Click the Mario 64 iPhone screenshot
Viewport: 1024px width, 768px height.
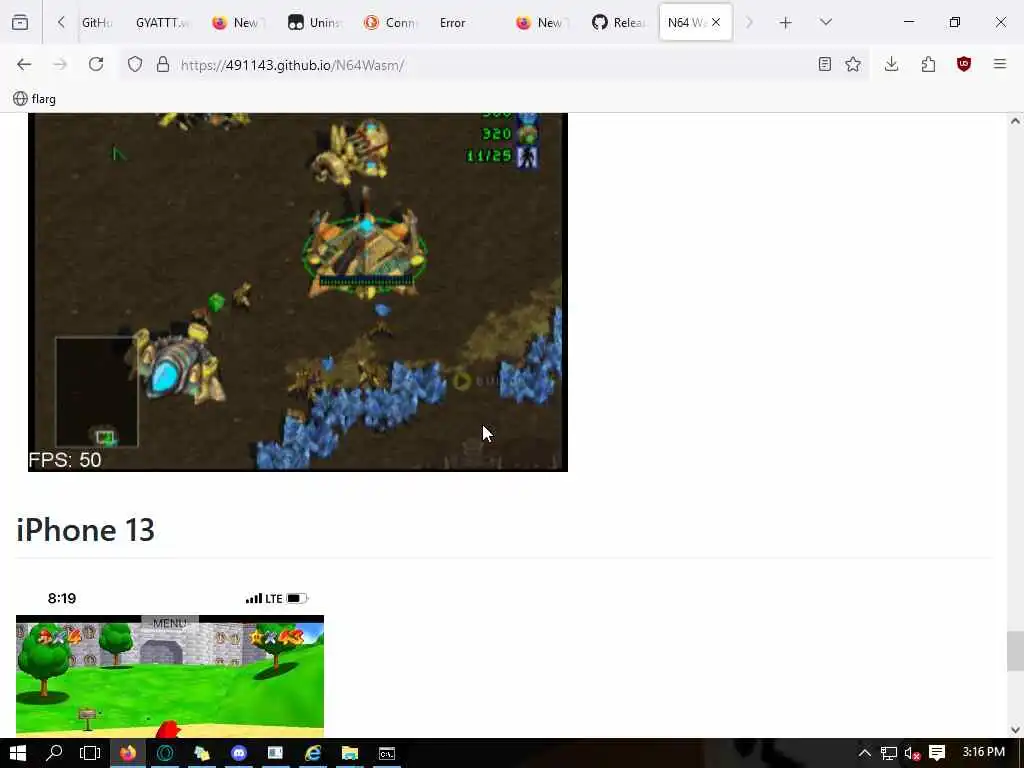tap(170, 676)
